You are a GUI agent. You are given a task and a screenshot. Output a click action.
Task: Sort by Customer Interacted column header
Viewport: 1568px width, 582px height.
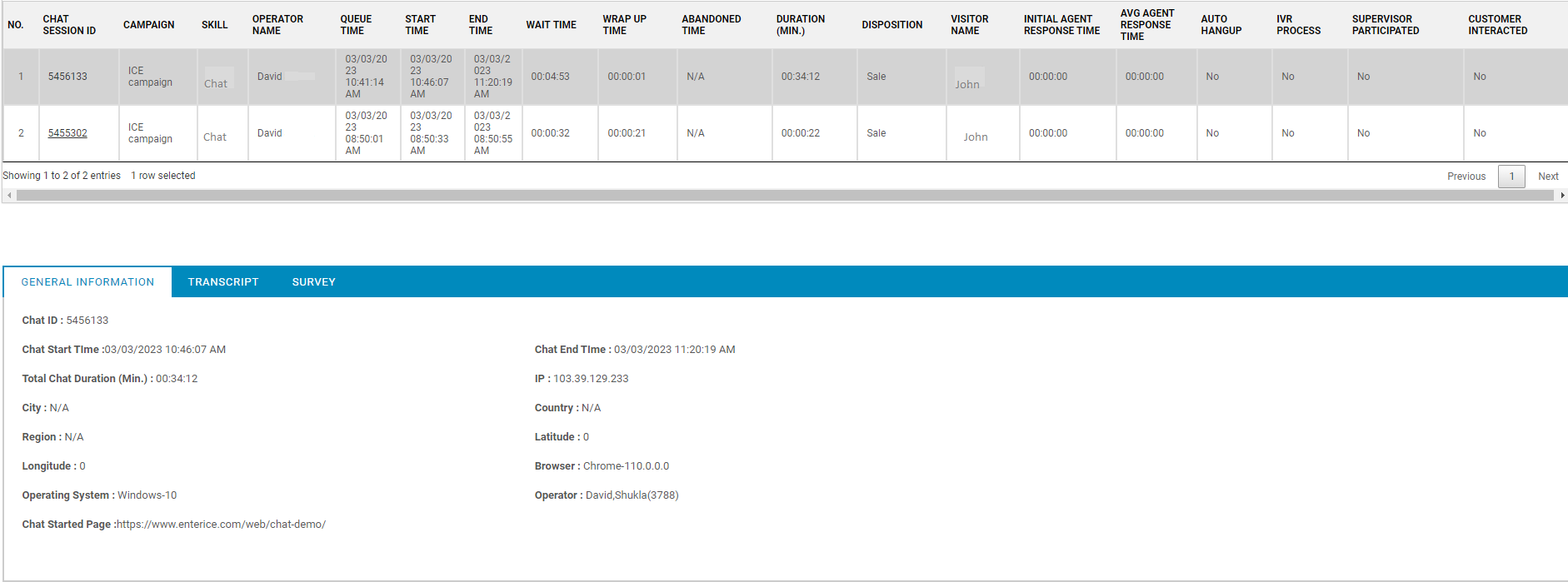[x=1497, y=25]
